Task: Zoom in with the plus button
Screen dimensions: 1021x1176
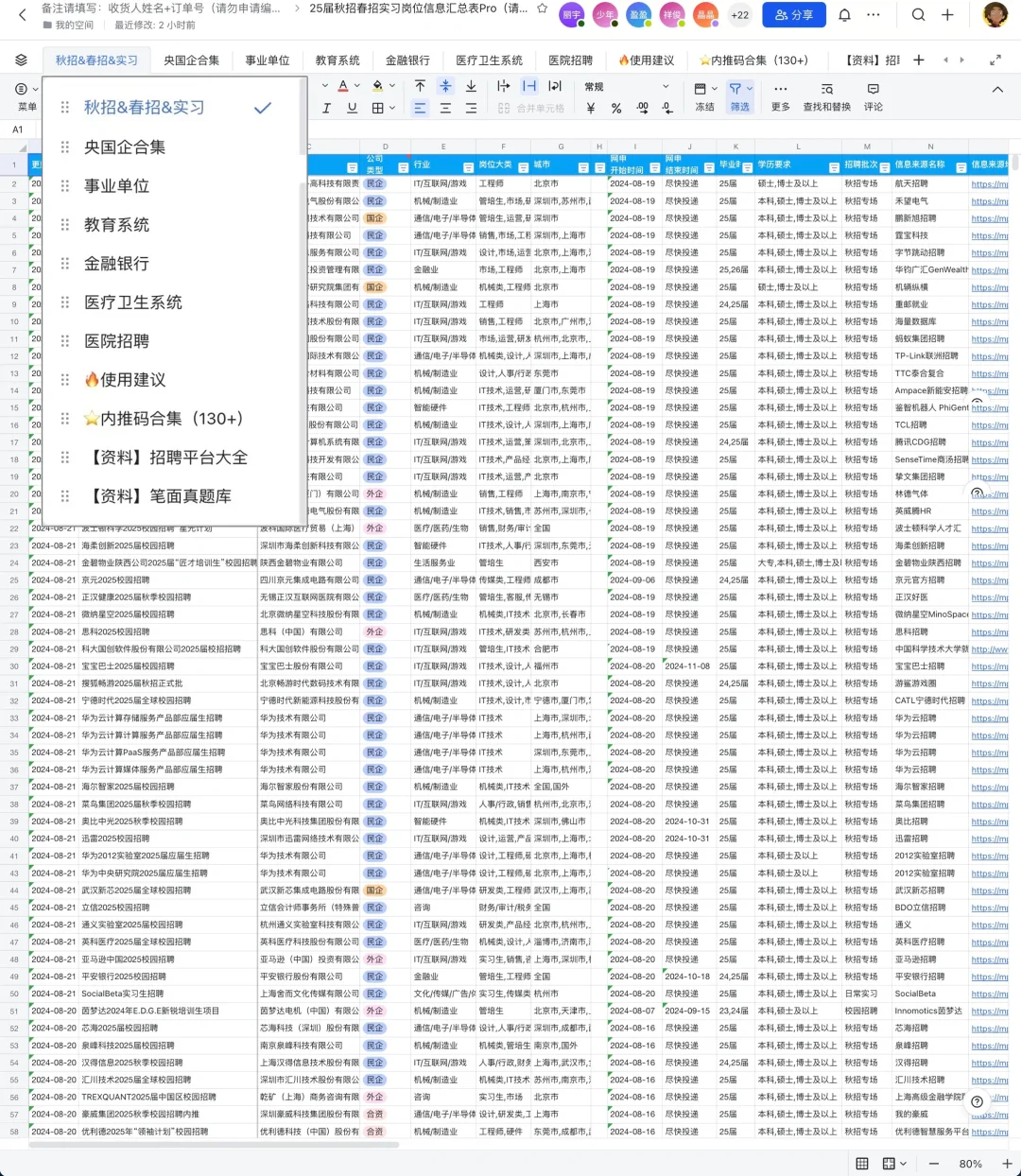Action: pyautogui.click(x=1009, y=1164)
